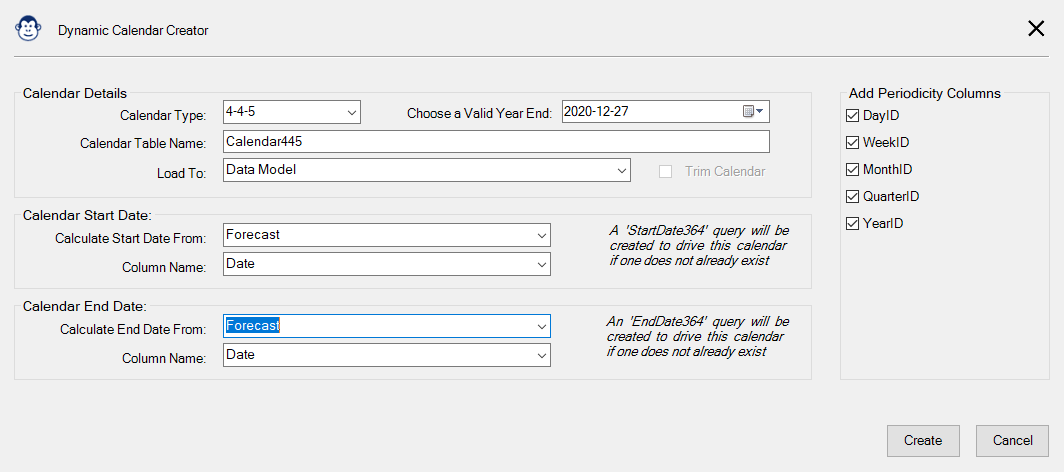Click the 'Calendar End Date:' group label

(x=84, y=307)
